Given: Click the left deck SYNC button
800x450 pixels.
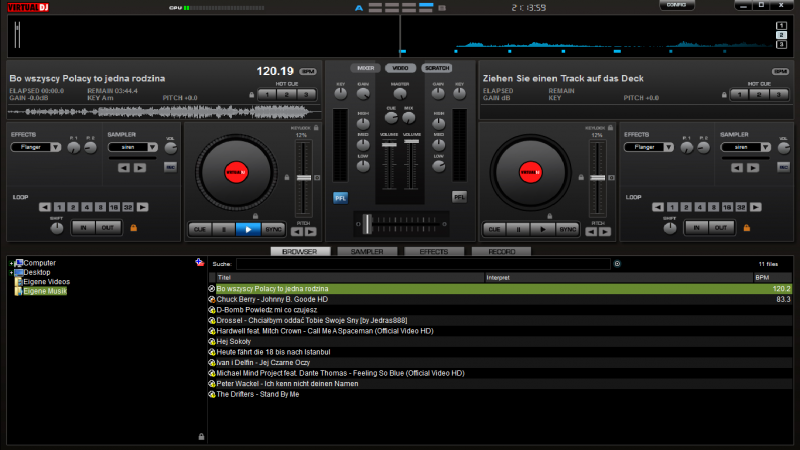Looking at the screenshot, I should 274,229.
